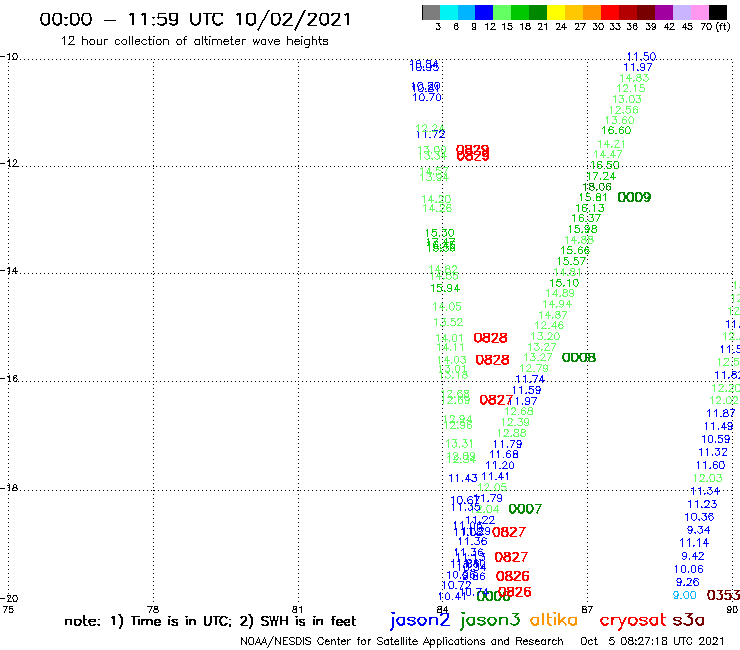Screen dimensions: 740x650
Task: Select the s3a satellite label
Action: point(689,620)
